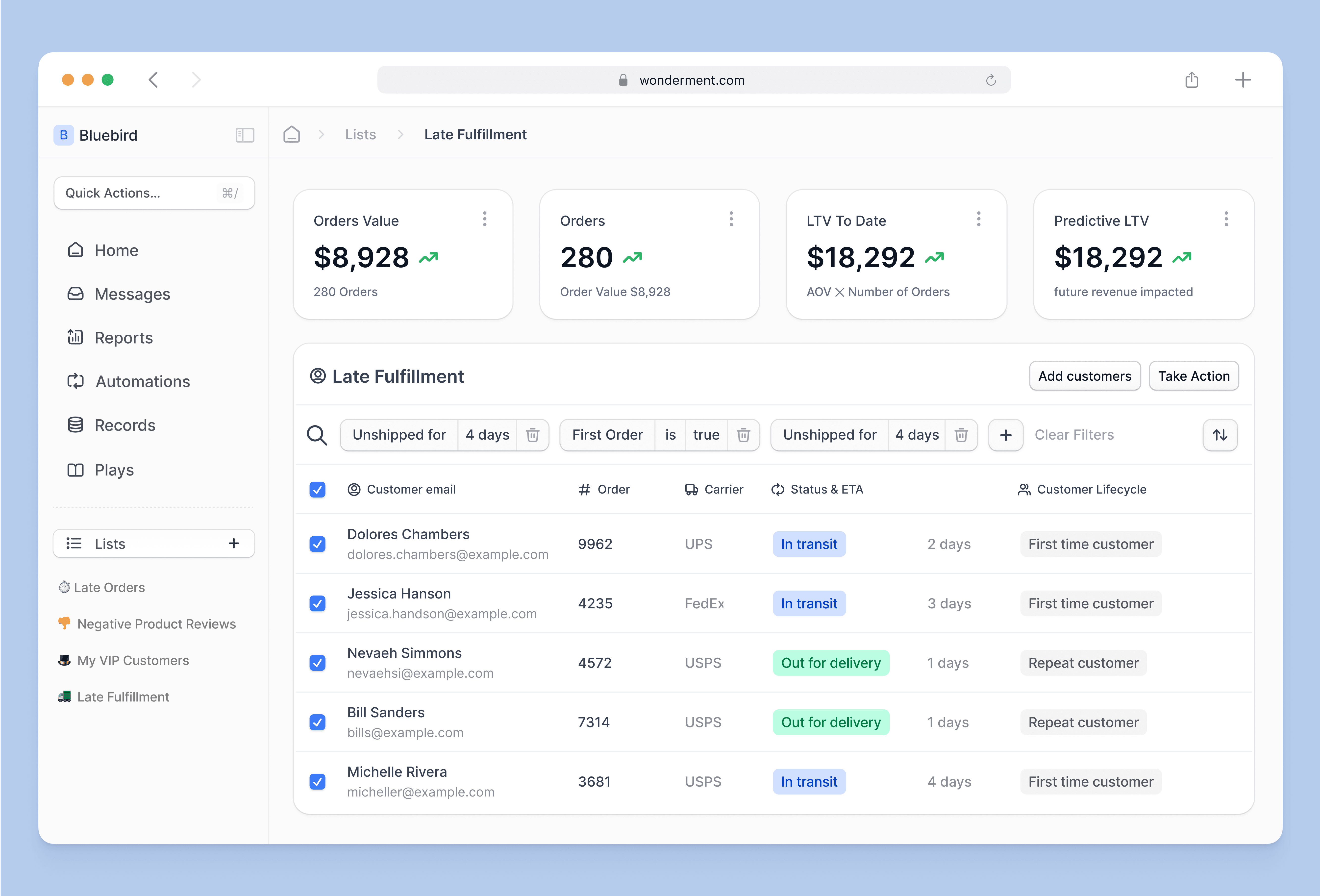Click the search magnifier icon
Viewport: 1320px width, 896px height.
coord(316,435)
